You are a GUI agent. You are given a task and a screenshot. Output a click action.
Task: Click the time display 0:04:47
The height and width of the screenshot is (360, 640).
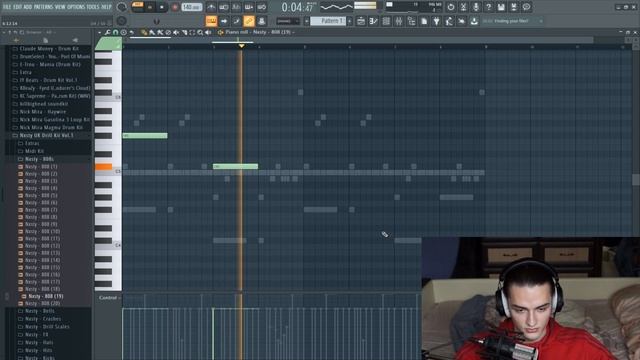pyautogui.click(x=297, y=7)
